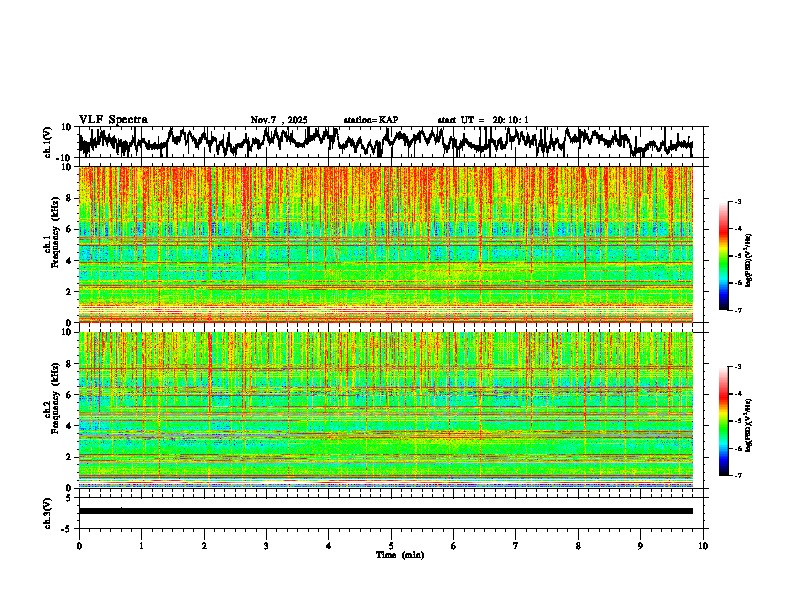The height and width of the screenshot is (612, 792).
Task: Click the "VLF Spectra" plot title
Action: (x=113, y=120)
